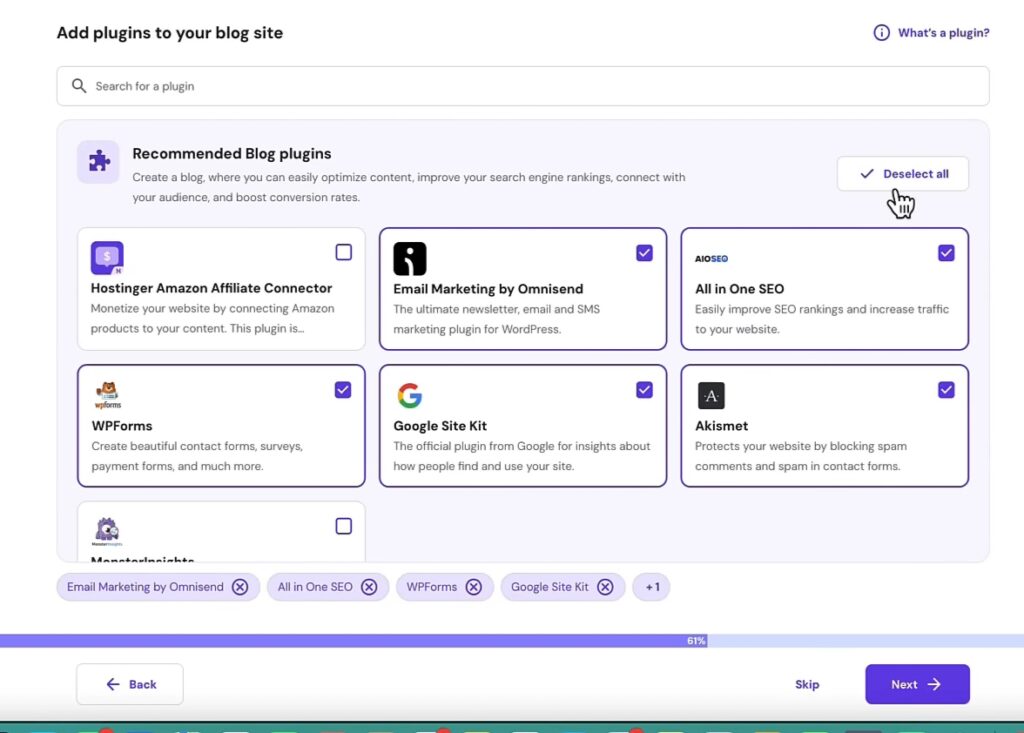Image resolution: width=1024 pixels, height=733 pixels.
Task: Click Deselect all button
Action: 903,174
